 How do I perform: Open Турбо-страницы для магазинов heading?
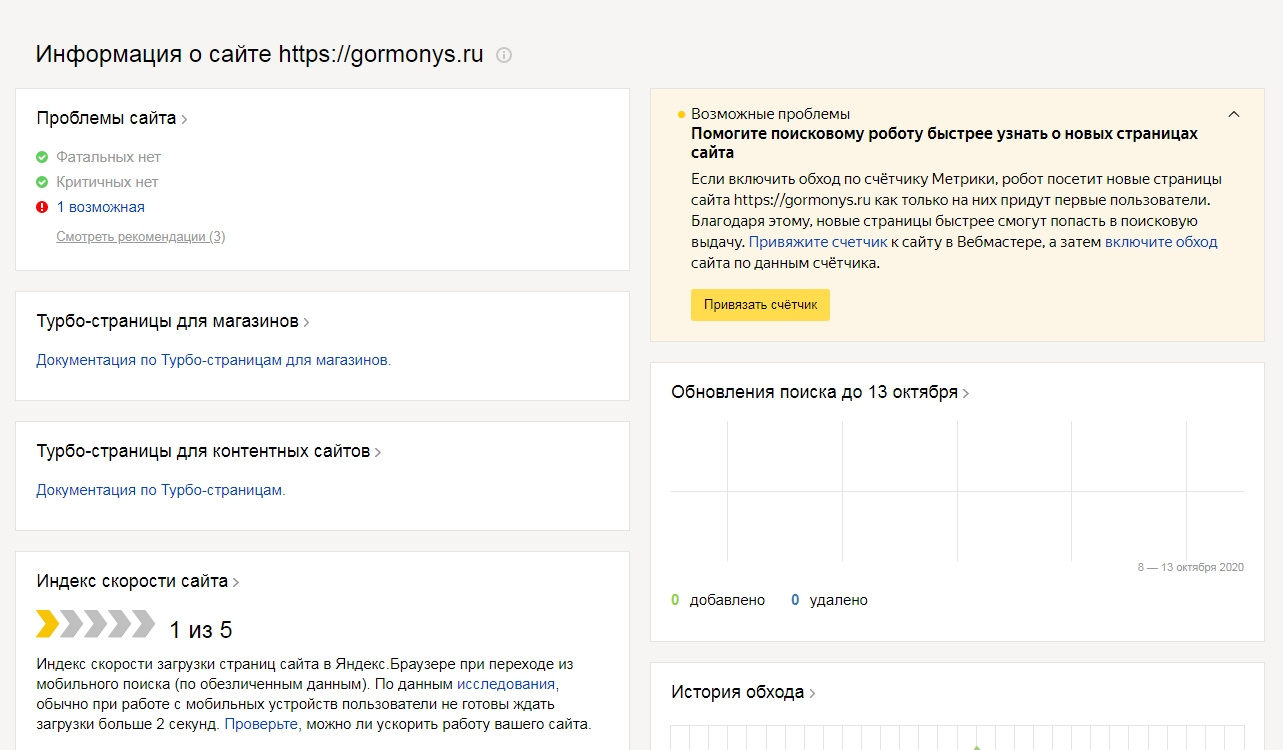(x=173, y=321)
